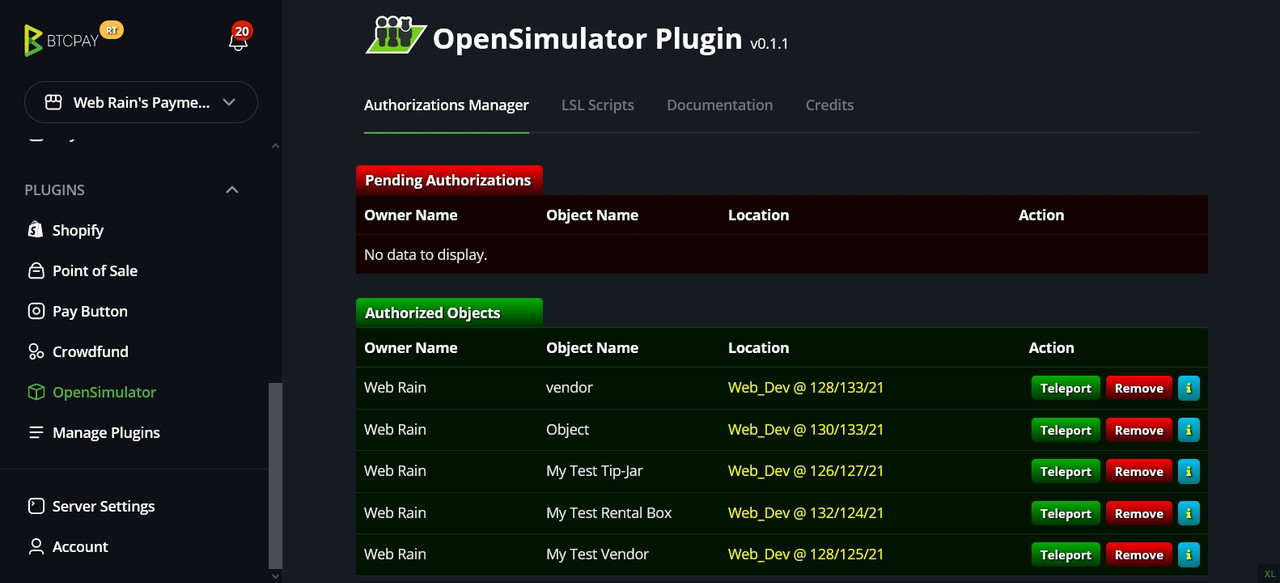Click the OpenSimulator Plugin header logo
This screenshot has height=583, width=1280.
(396, 35)
